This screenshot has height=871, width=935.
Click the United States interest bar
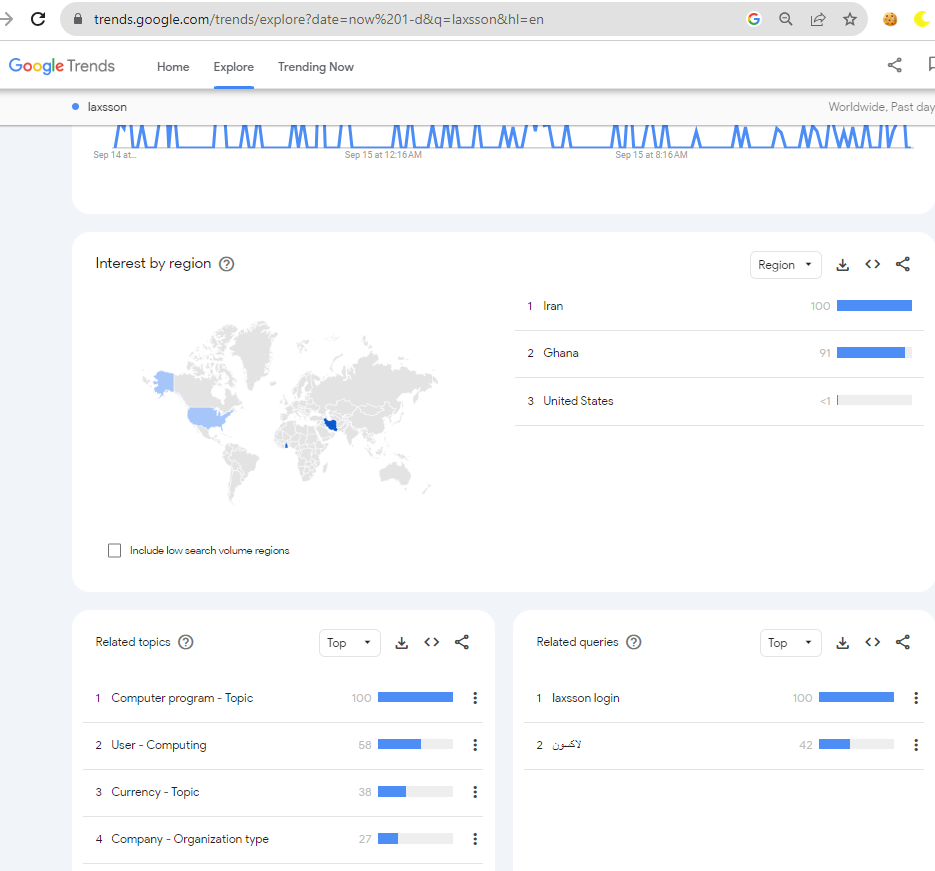[874, 401]
